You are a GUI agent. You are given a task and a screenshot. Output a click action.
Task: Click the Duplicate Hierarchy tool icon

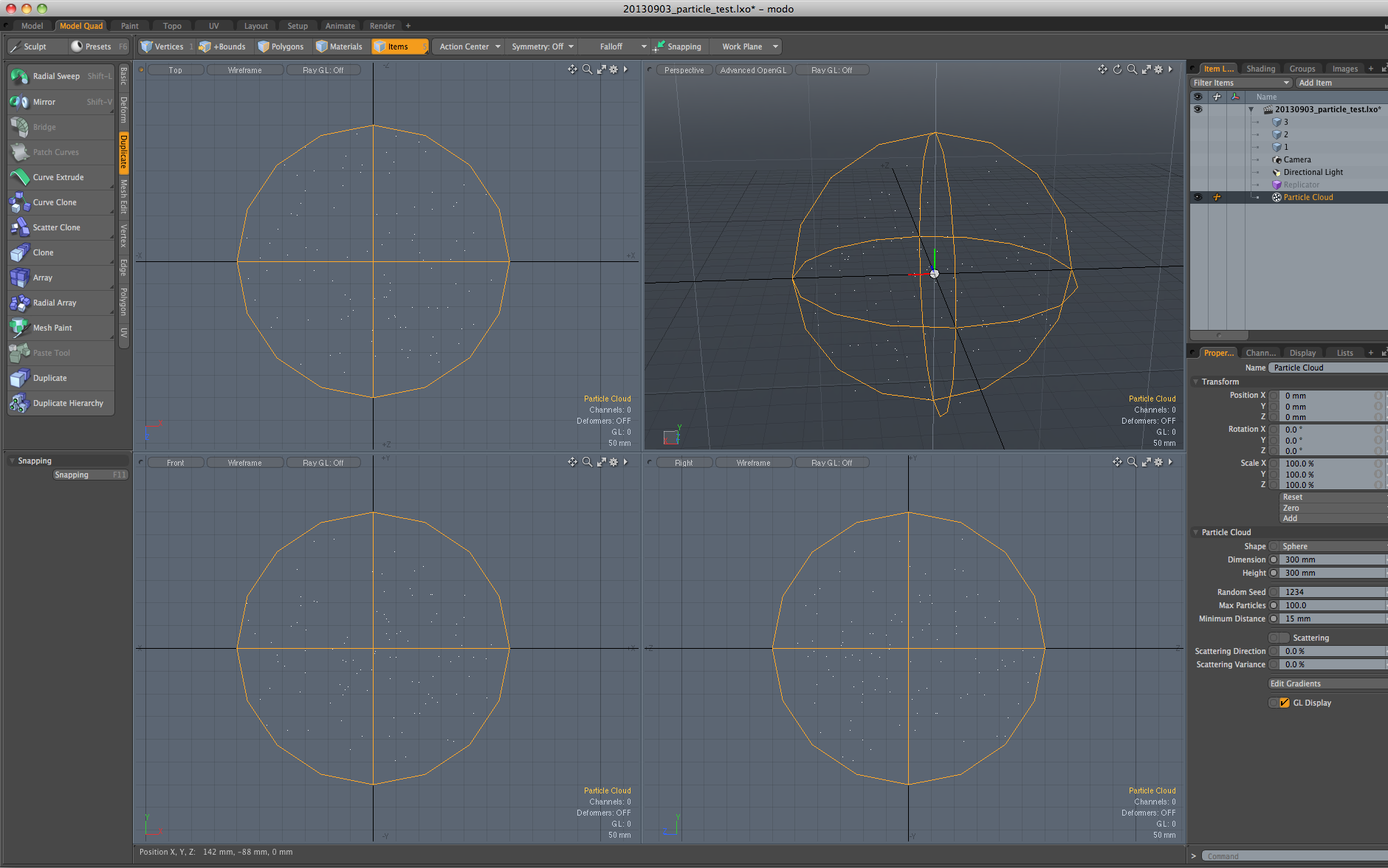[19, 403]
